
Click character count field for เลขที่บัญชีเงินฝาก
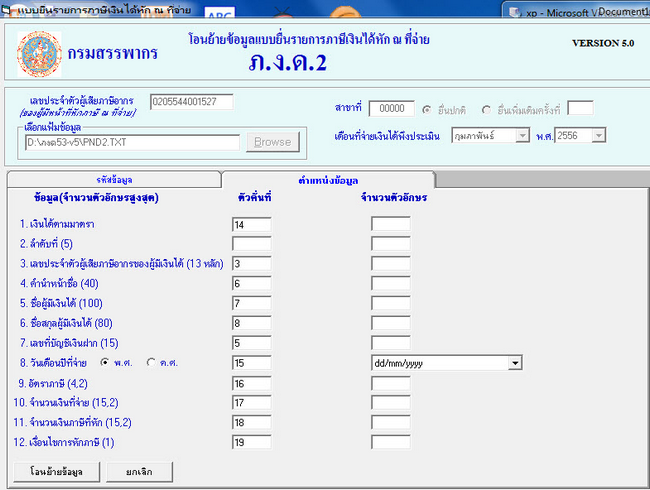(391, 343)
